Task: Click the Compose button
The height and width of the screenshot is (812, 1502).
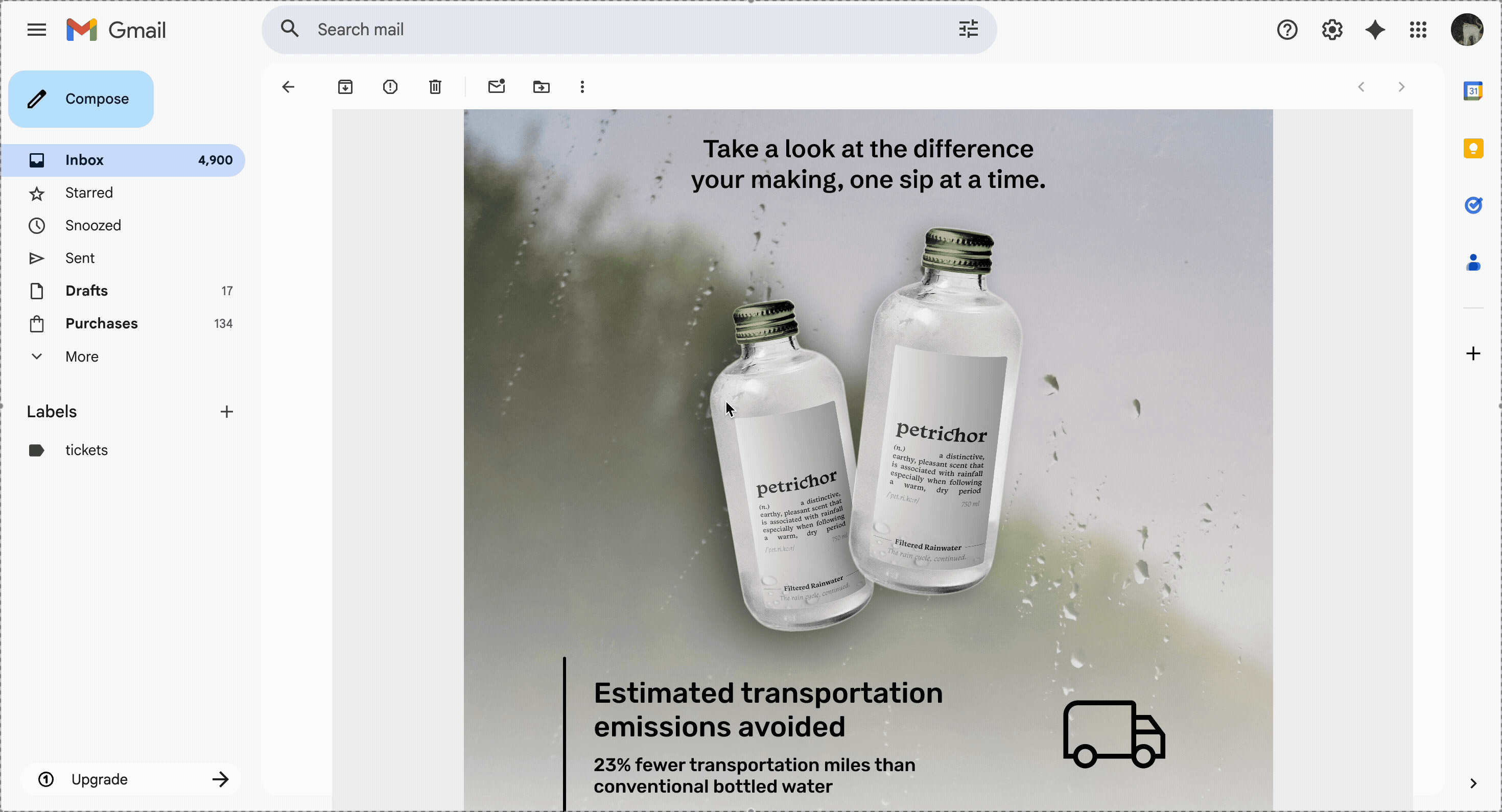Action: click(x=81, y=99)
